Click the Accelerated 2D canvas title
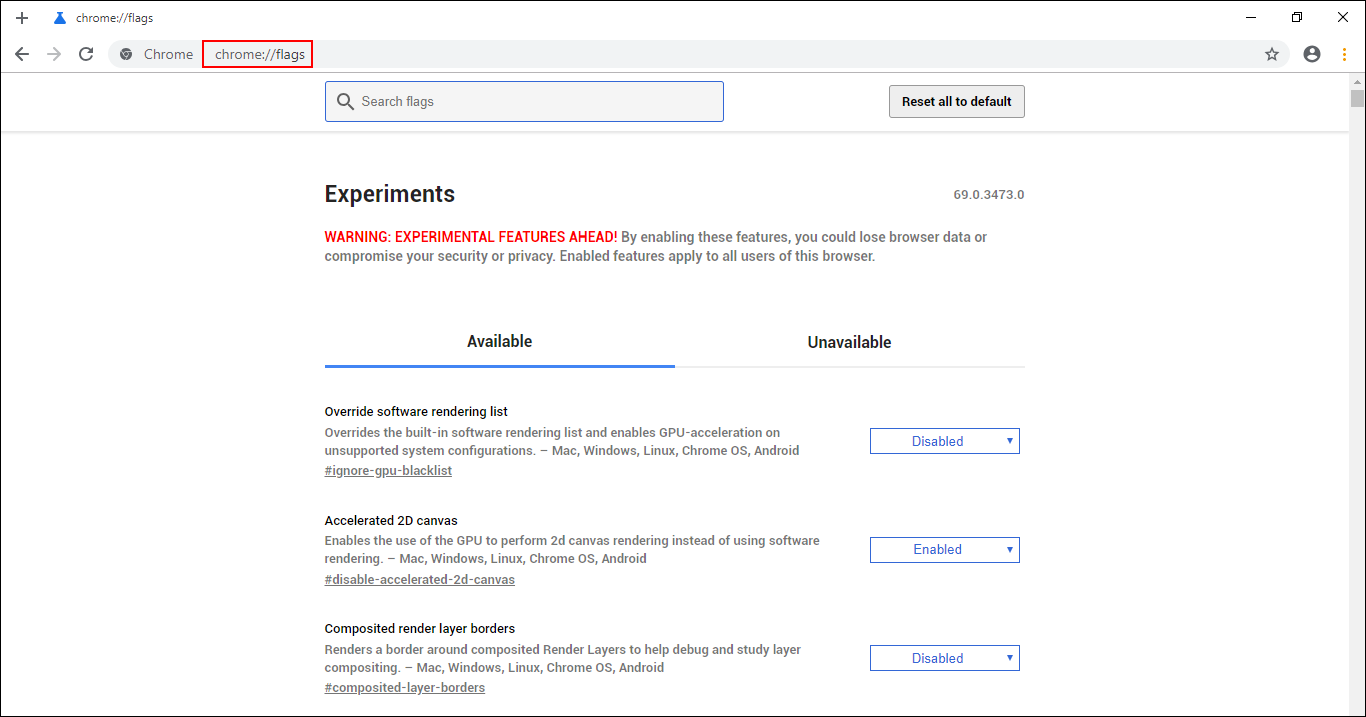This screenshot has width=1366, height=717. 391,520
